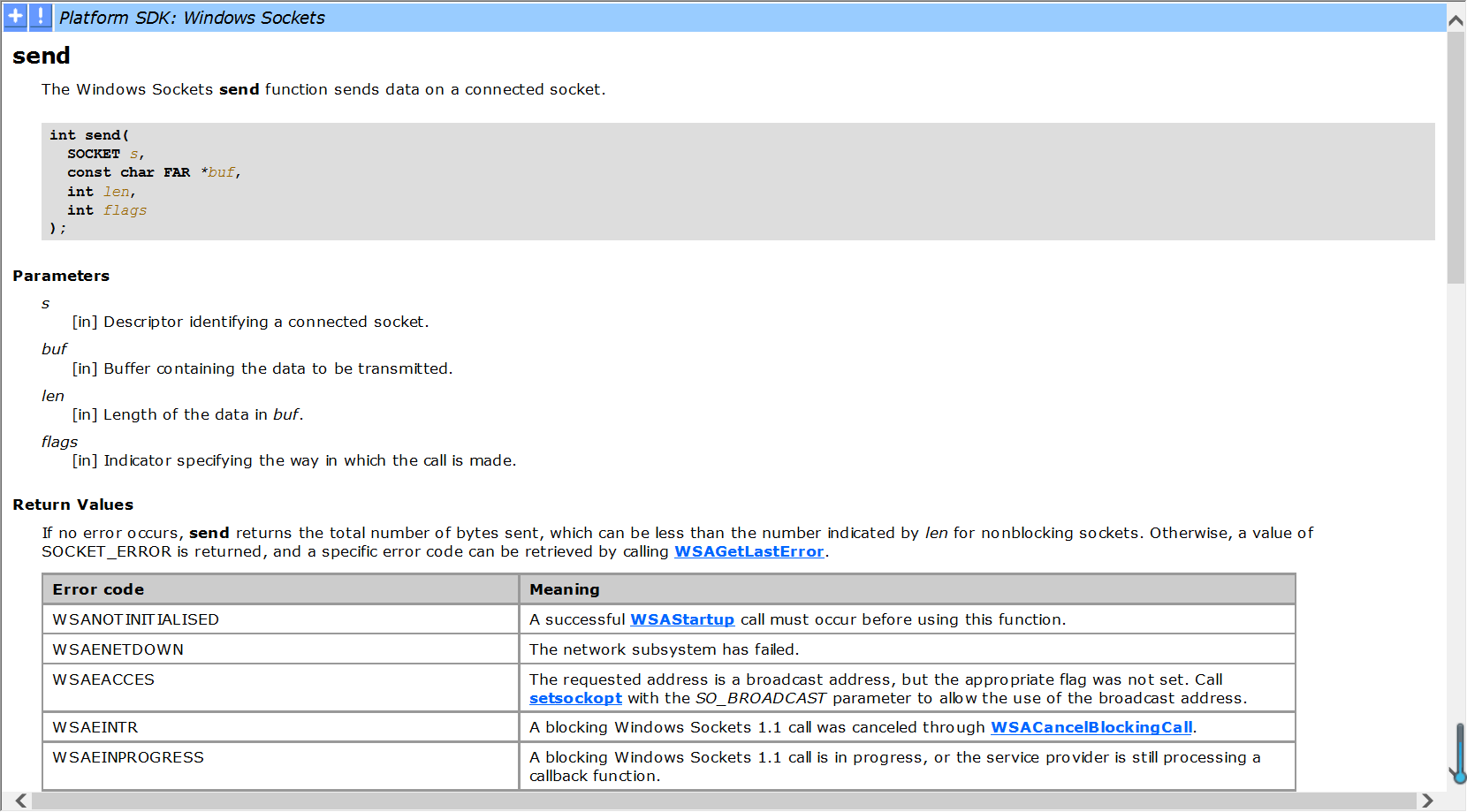Click the exclamation mark icon in header
Viewport: 1467px width, 812px height.
tap(41, 16)
